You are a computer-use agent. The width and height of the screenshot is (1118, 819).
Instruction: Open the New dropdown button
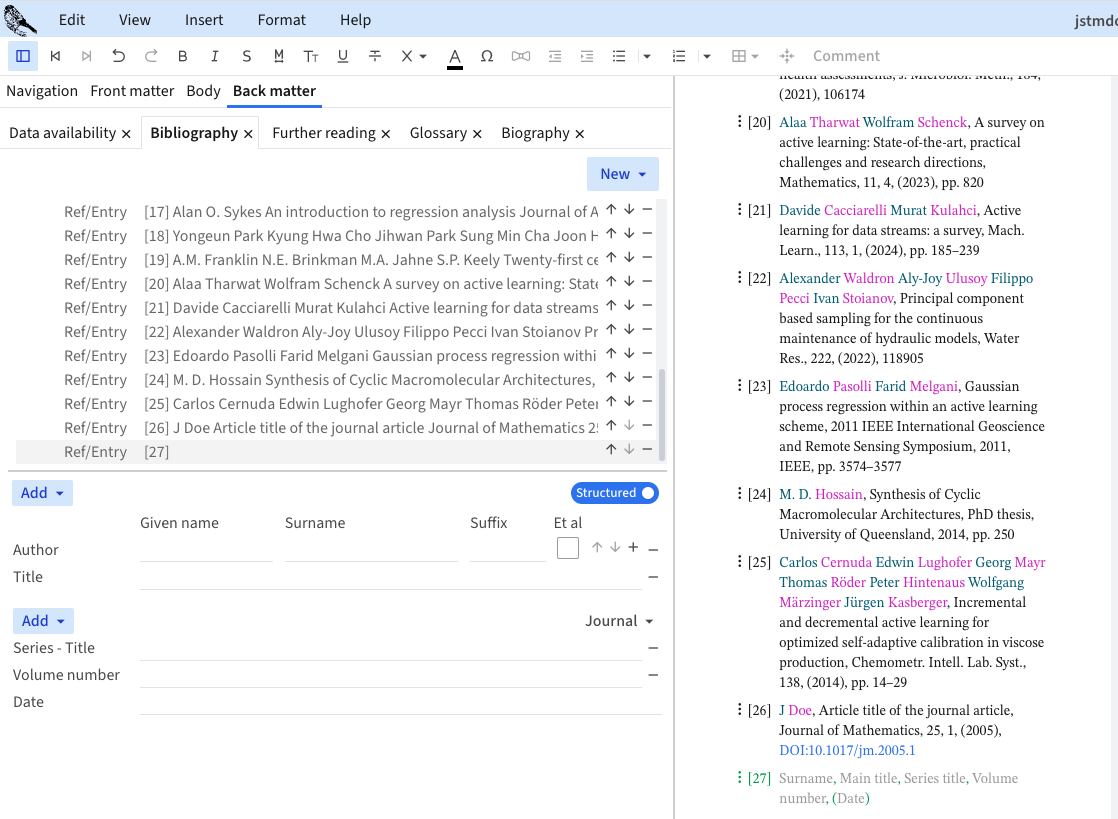click(622, 174)
